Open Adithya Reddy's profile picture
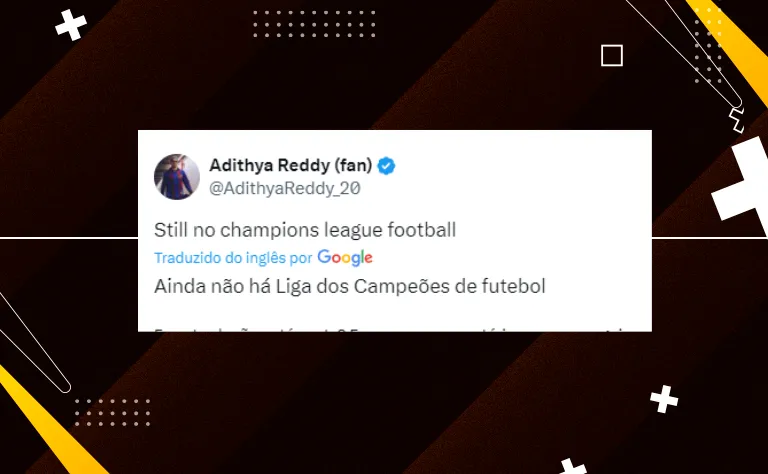Screen dimensions: 768x474 click(x=177, y=177)
